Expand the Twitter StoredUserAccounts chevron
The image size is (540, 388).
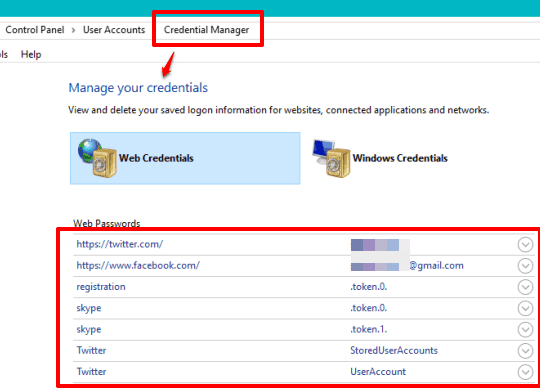click(525, 351)
